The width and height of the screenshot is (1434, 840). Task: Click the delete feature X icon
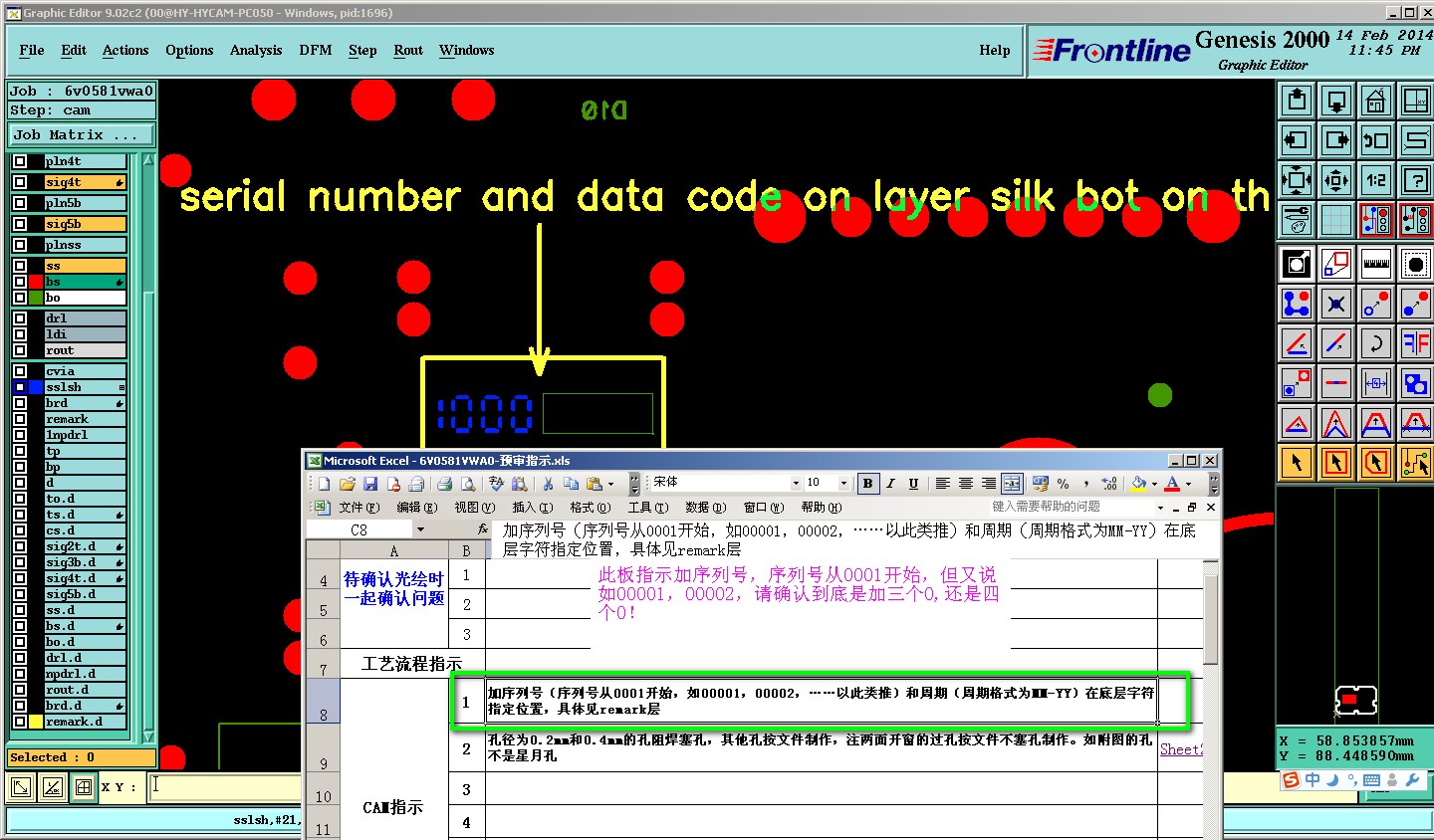[1336, 304]
